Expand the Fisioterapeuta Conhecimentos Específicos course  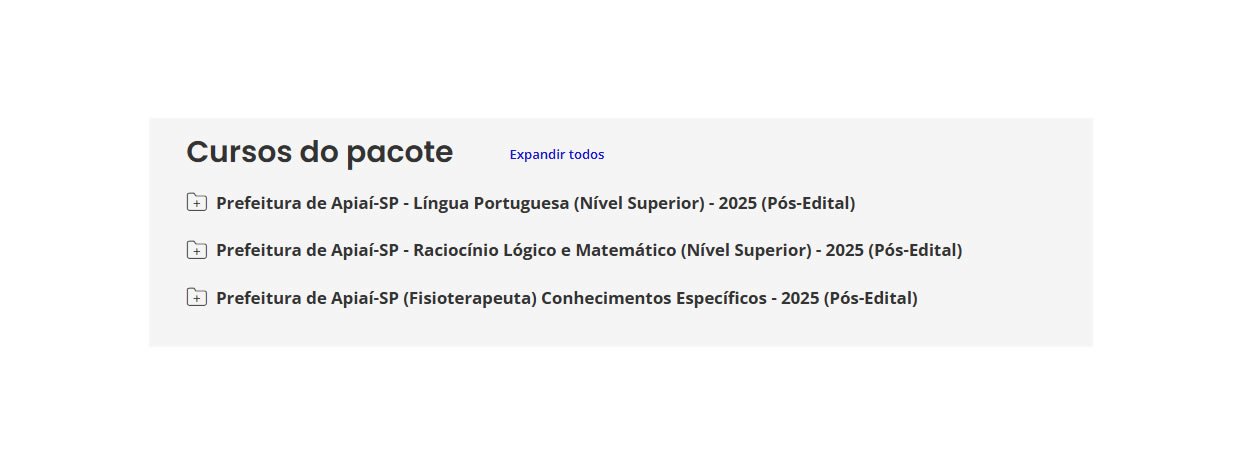click(566, 298)
